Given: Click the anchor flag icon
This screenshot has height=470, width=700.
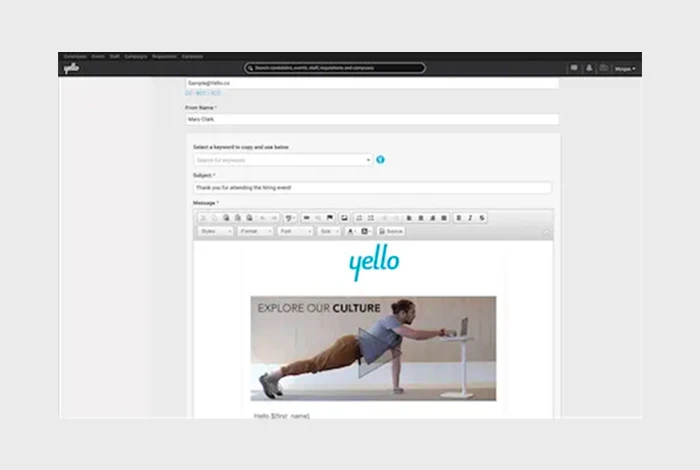Looking at the screenshot, I should [x=330, y=217].
